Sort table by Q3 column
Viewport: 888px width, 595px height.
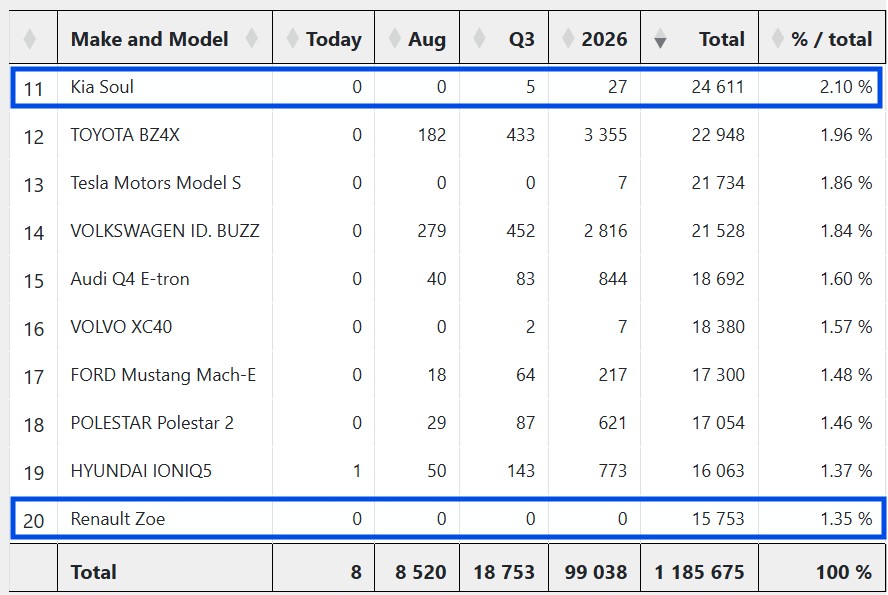click(504, 39)
